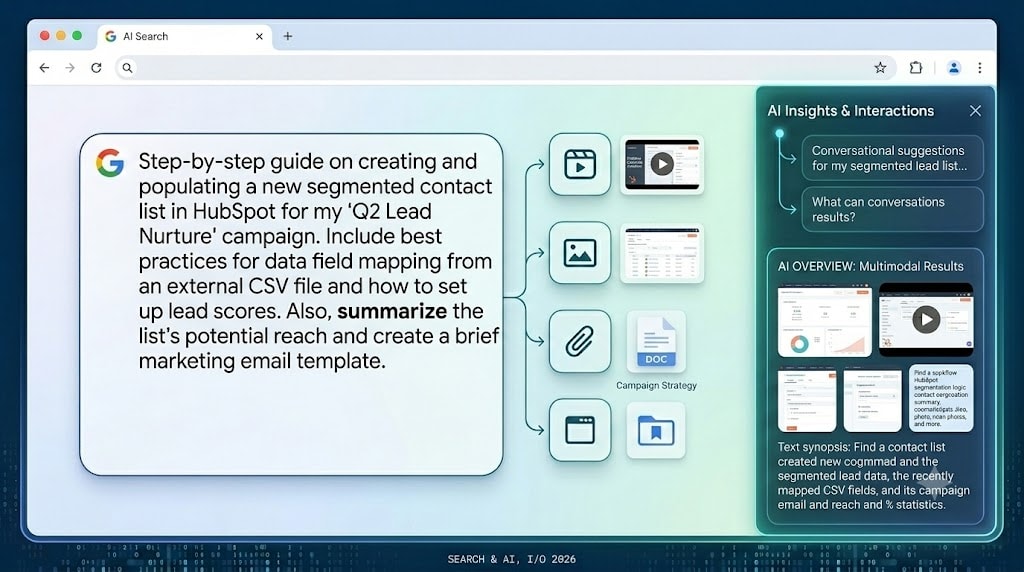Select 'Conversational suggestions for my segmented lead list' suggestion

[892, 158]
